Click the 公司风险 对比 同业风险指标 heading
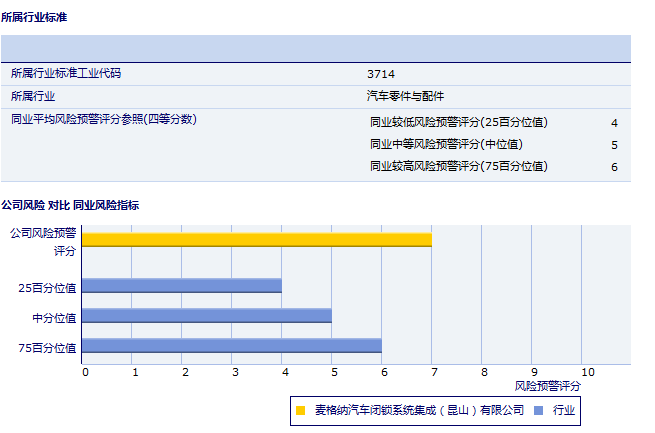Image resolution: width=655 pixels, height=433 pixels. pos(70,205)
